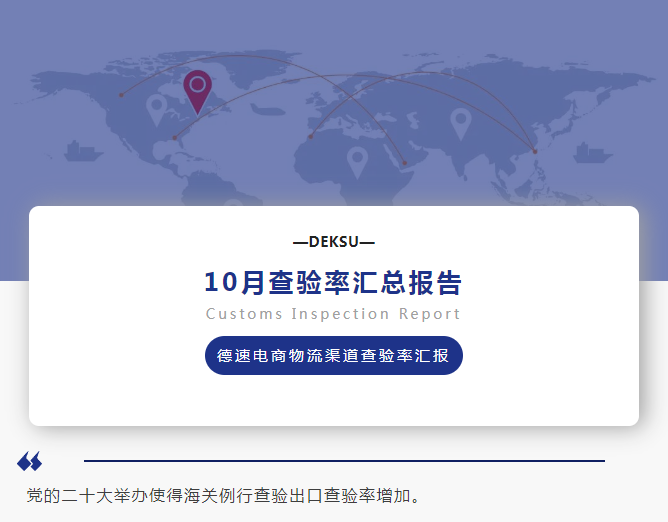
Task: Click the DEKSU brand label
Action: [x=333, y=242]
